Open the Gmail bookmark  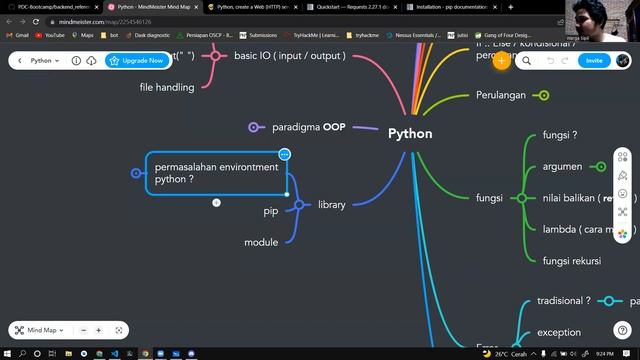pos(17,36)
